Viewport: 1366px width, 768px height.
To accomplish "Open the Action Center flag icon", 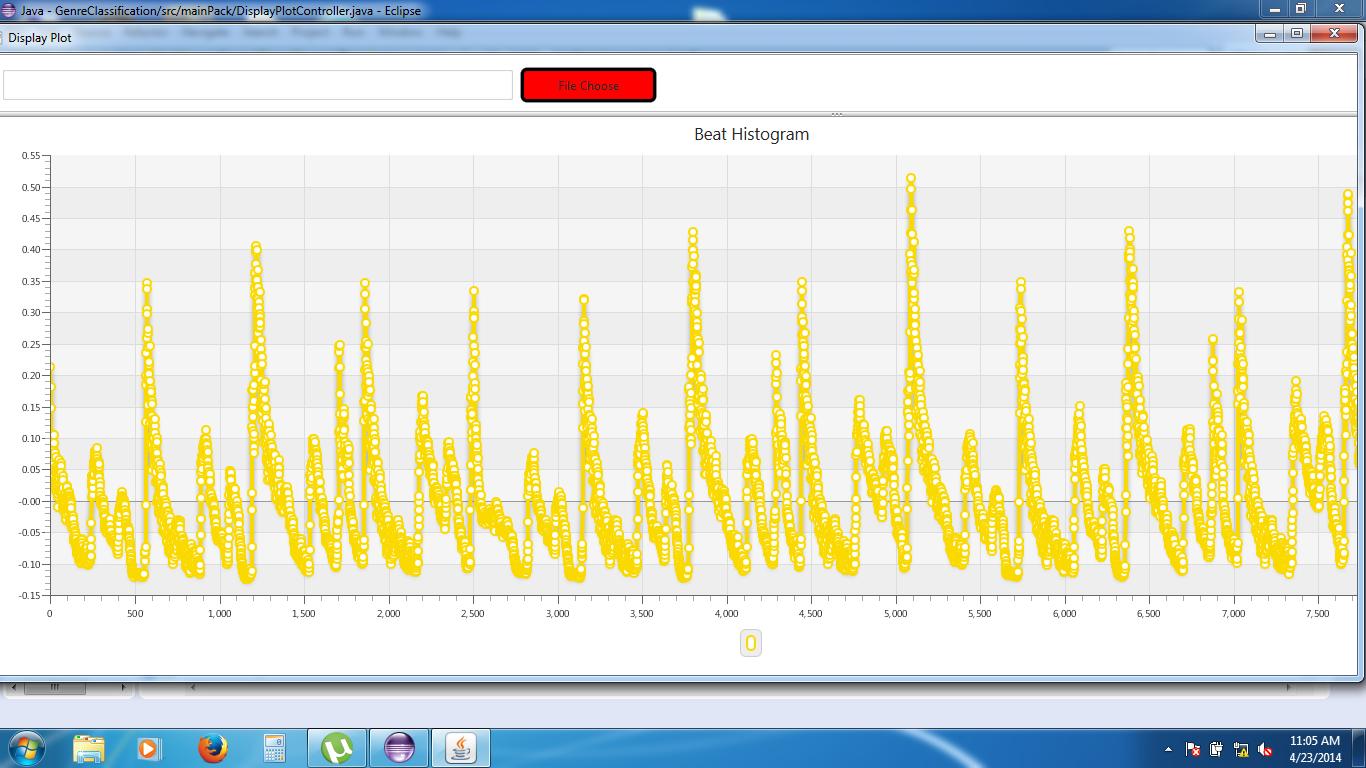I will [x=1193, y=749].
